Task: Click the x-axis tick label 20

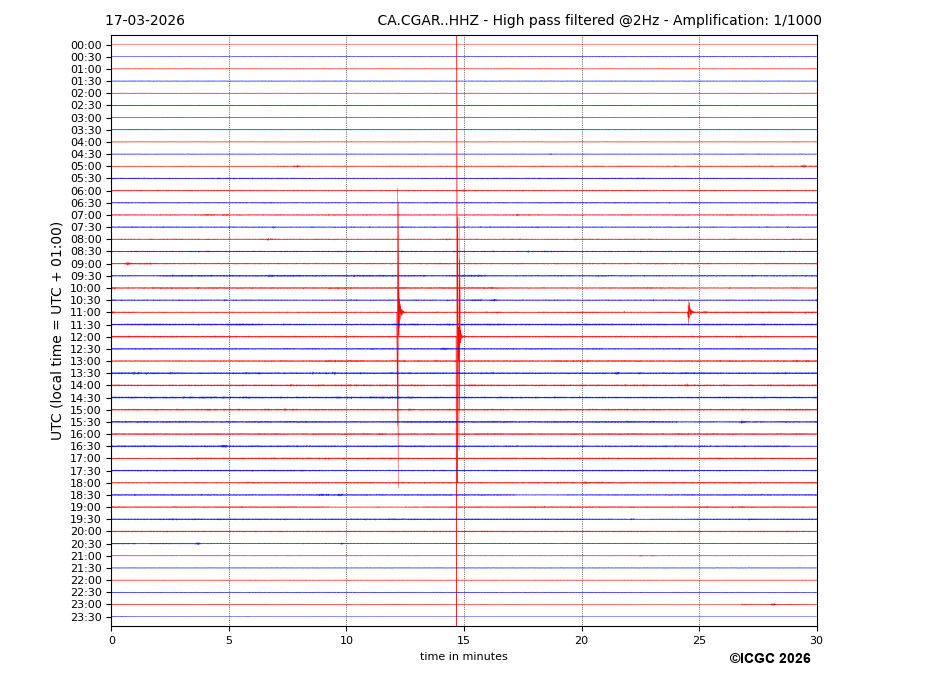Action: click(x=581, y=641)
